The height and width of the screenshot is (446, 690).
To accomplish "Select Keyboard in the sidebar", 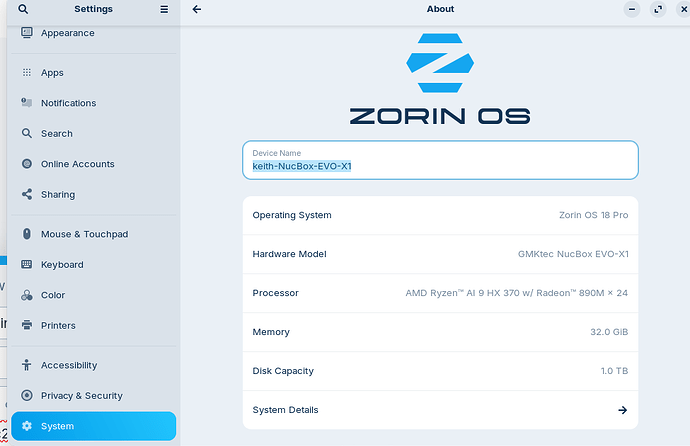I will 62,265.
